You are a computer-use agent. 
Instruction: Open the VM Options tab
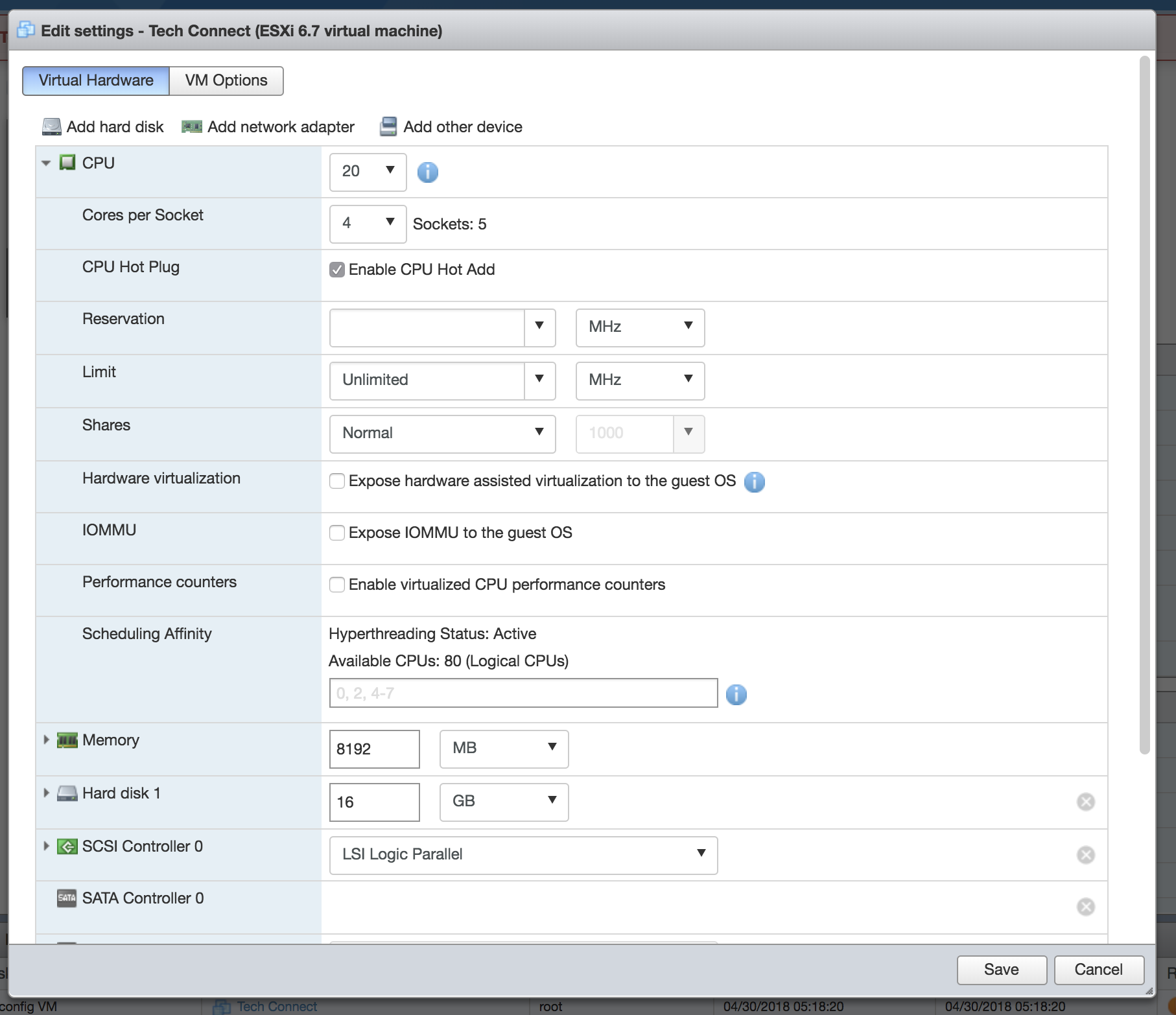(x=226, y=80)
